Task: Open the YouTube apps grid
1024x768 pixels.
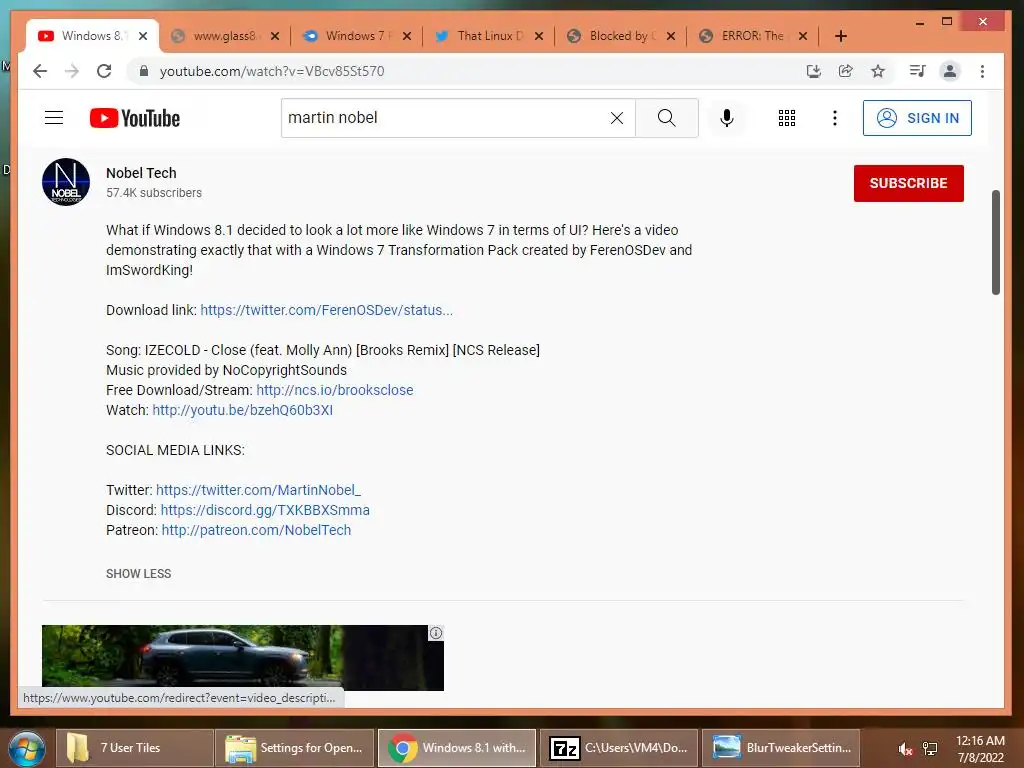Action: click(787, 118)
